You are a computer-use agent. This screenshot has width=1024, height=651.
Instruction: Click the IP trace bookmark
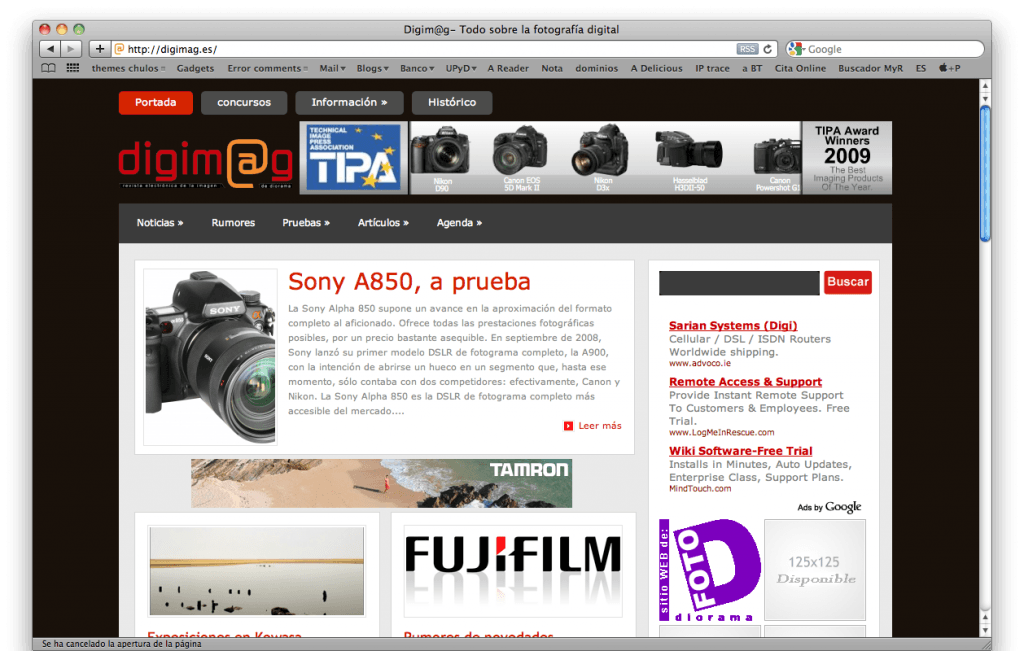pyautogui.click(x=712, y=68)
